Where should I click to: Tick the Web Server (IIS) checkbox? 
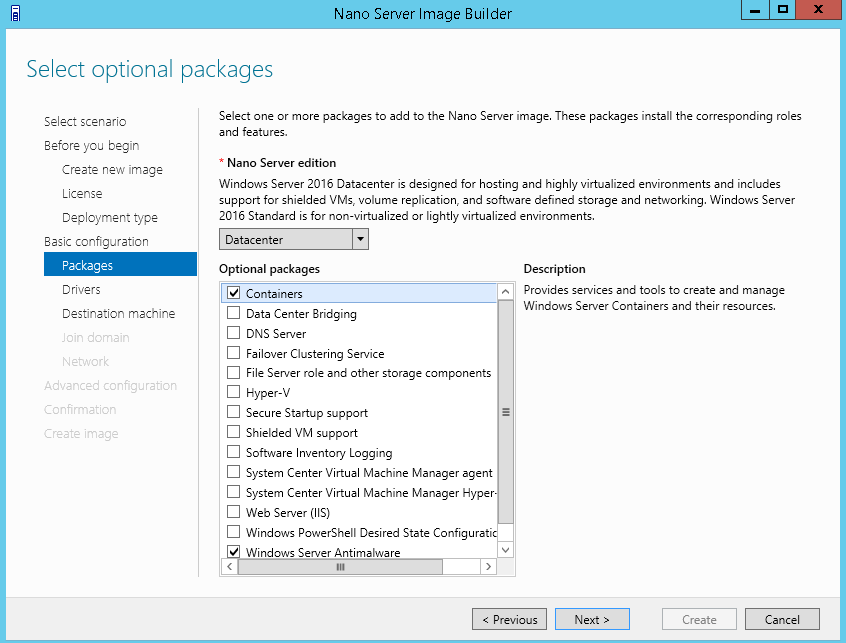234,512
